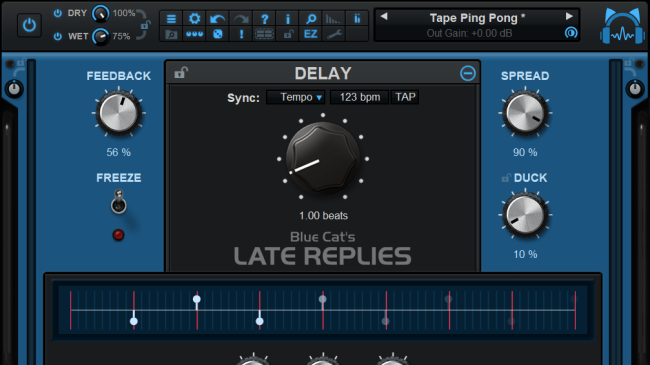Toggle the main plugin bypass power button
Viewport: 650px width, 365px height.
click(x=29, y=25)
